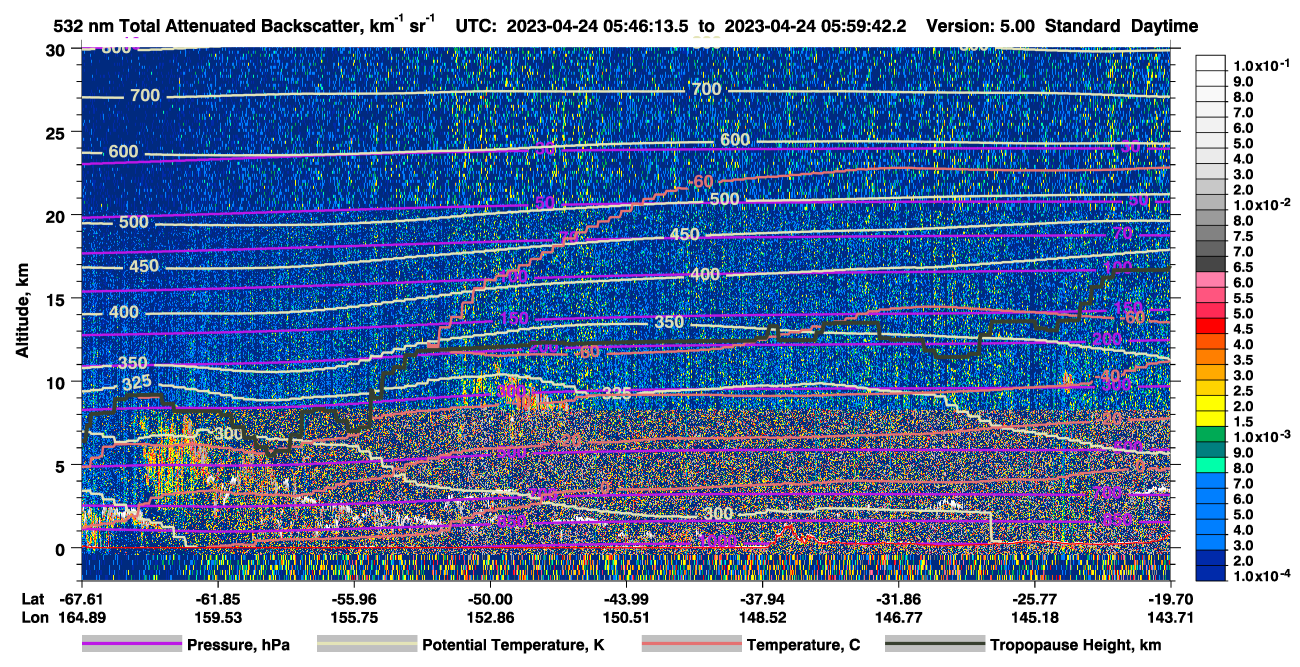Click the color bar bottom label 1.0x10-4
The height and width of the screenshot is (667, 1300).
tap(1260, 575)
